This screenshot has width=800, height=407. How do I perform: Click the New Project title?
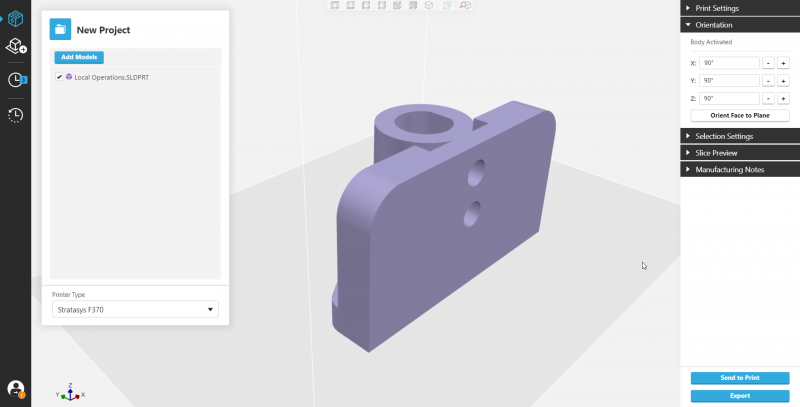[x=103, y=30]
